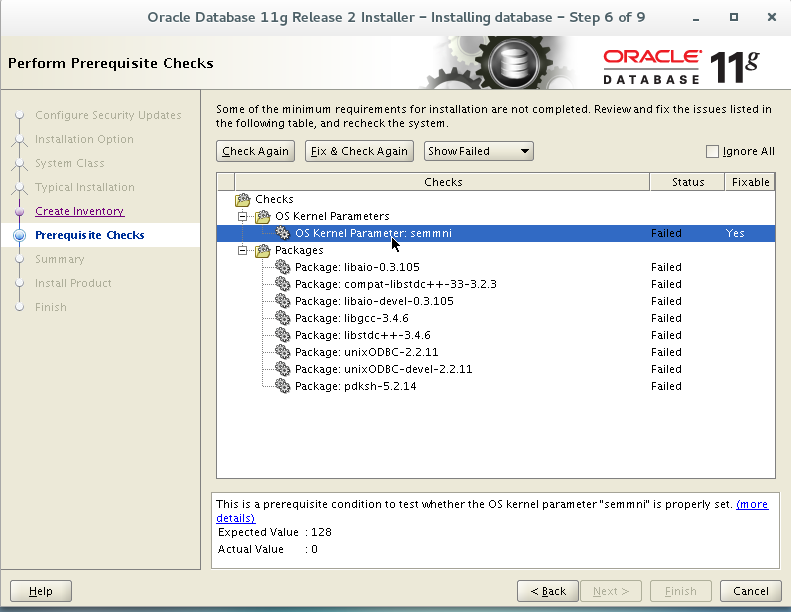Image resolution: width=791 pixels, height=612 pixels.
Task: Click the gear icon for libgcc-3.4.6
Action: click(x=282, y=318)
